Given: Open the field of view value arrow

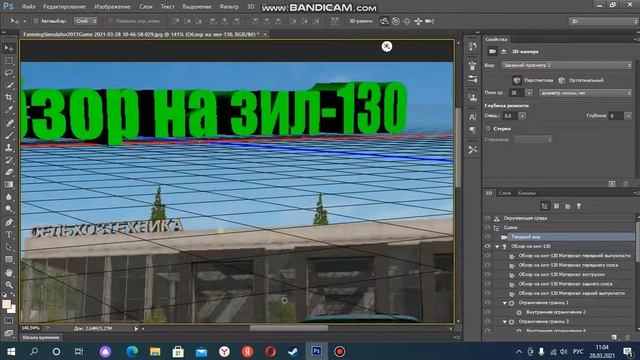Looking at the screenshot, I should (x=529, y=93).
